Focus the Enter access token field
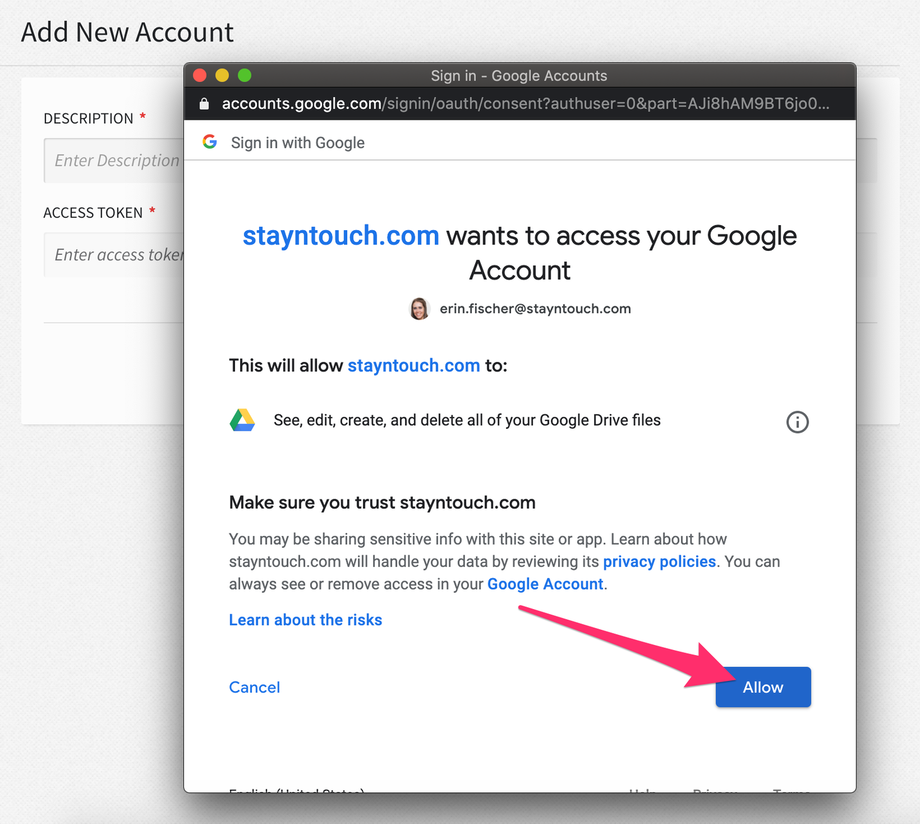The height and width of the screenshot is (824, 920). click(114, 255)
